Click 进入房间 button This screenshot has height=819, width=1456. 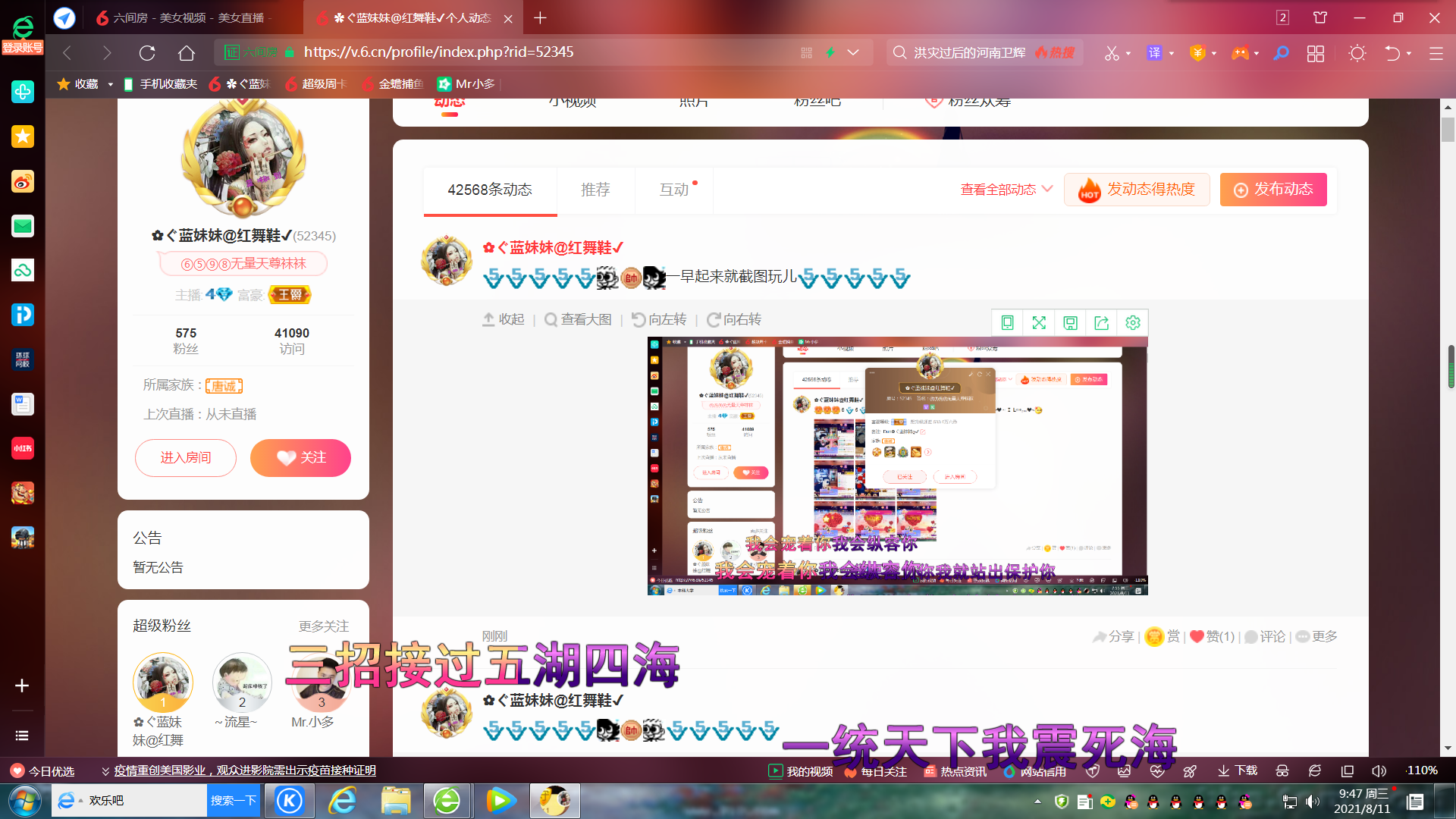pos(186,458)
